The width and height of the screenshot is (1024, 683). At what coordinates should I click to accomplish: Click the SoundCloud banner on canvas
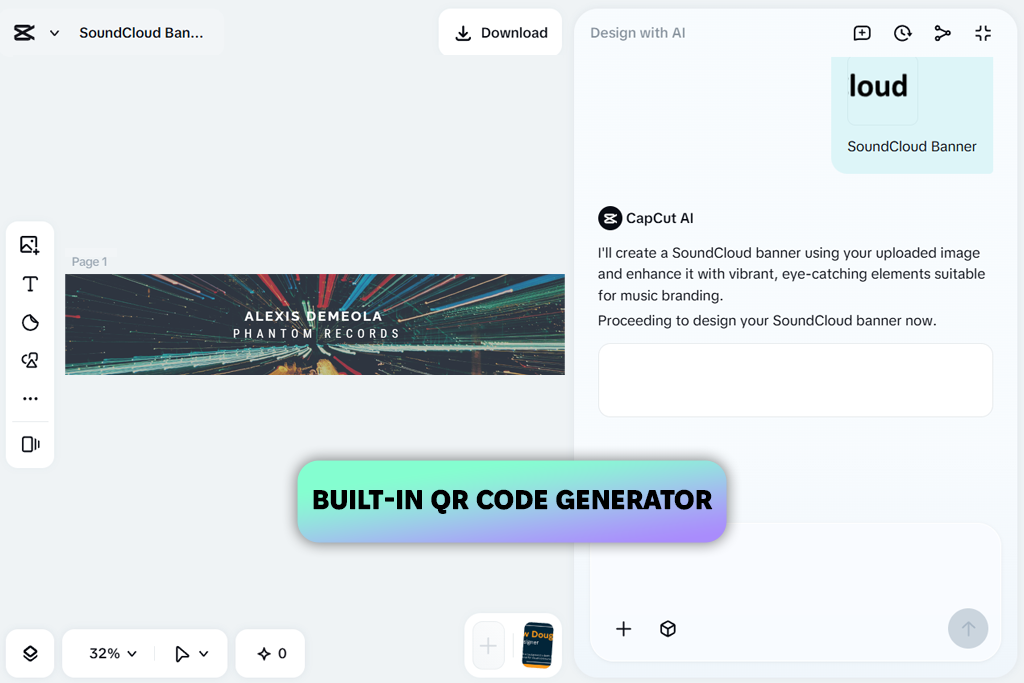(x=315, y=325)
